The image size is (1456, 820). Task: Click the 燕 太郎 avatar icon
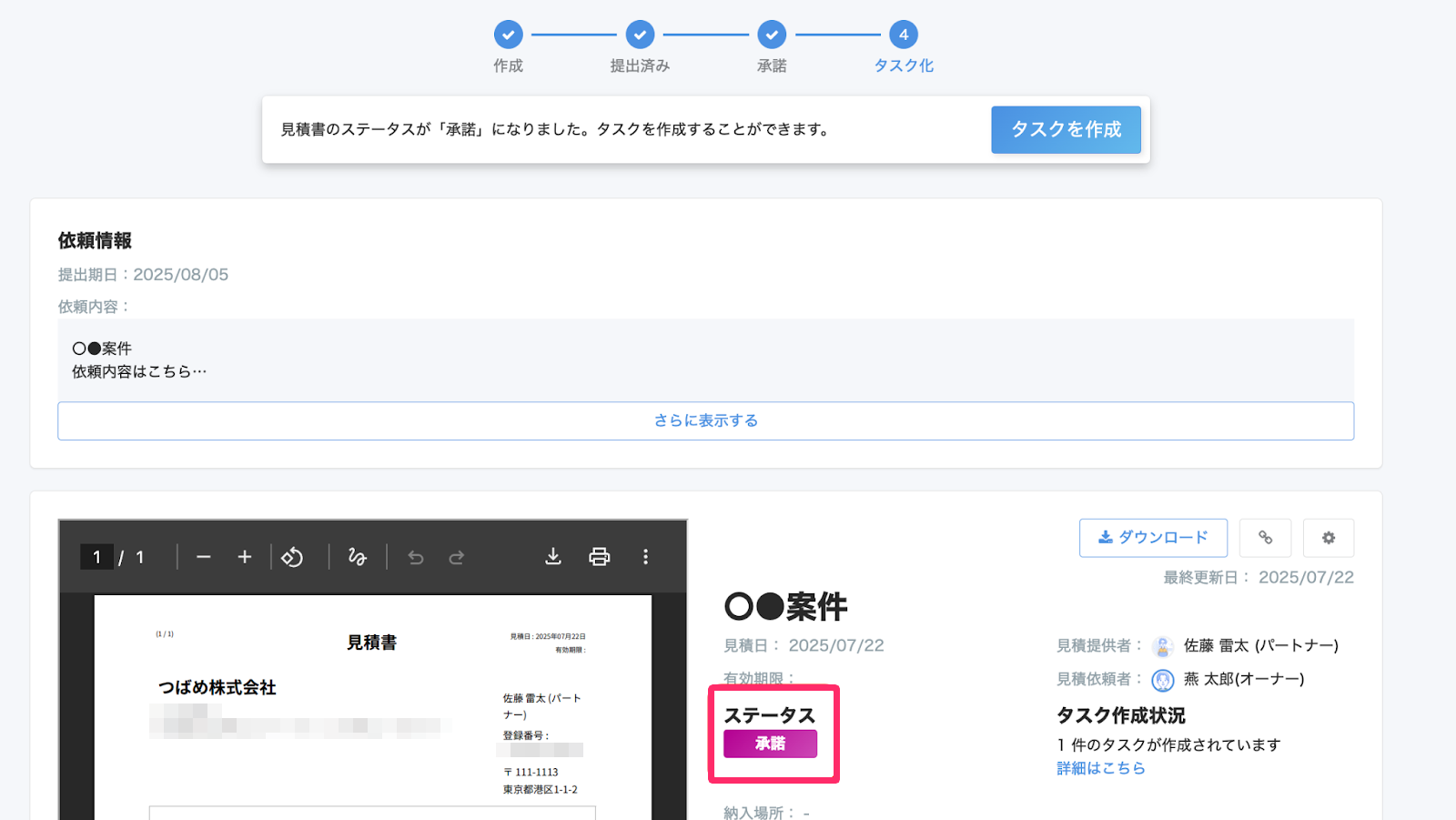(1163, 680)
